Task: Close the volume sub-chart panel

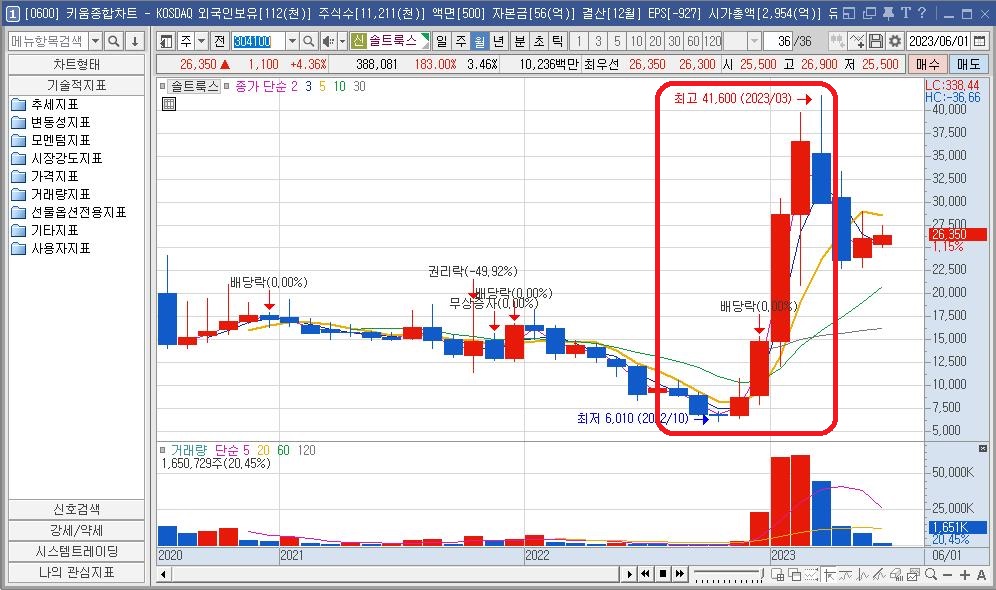Action: click(x=983, y=449)
